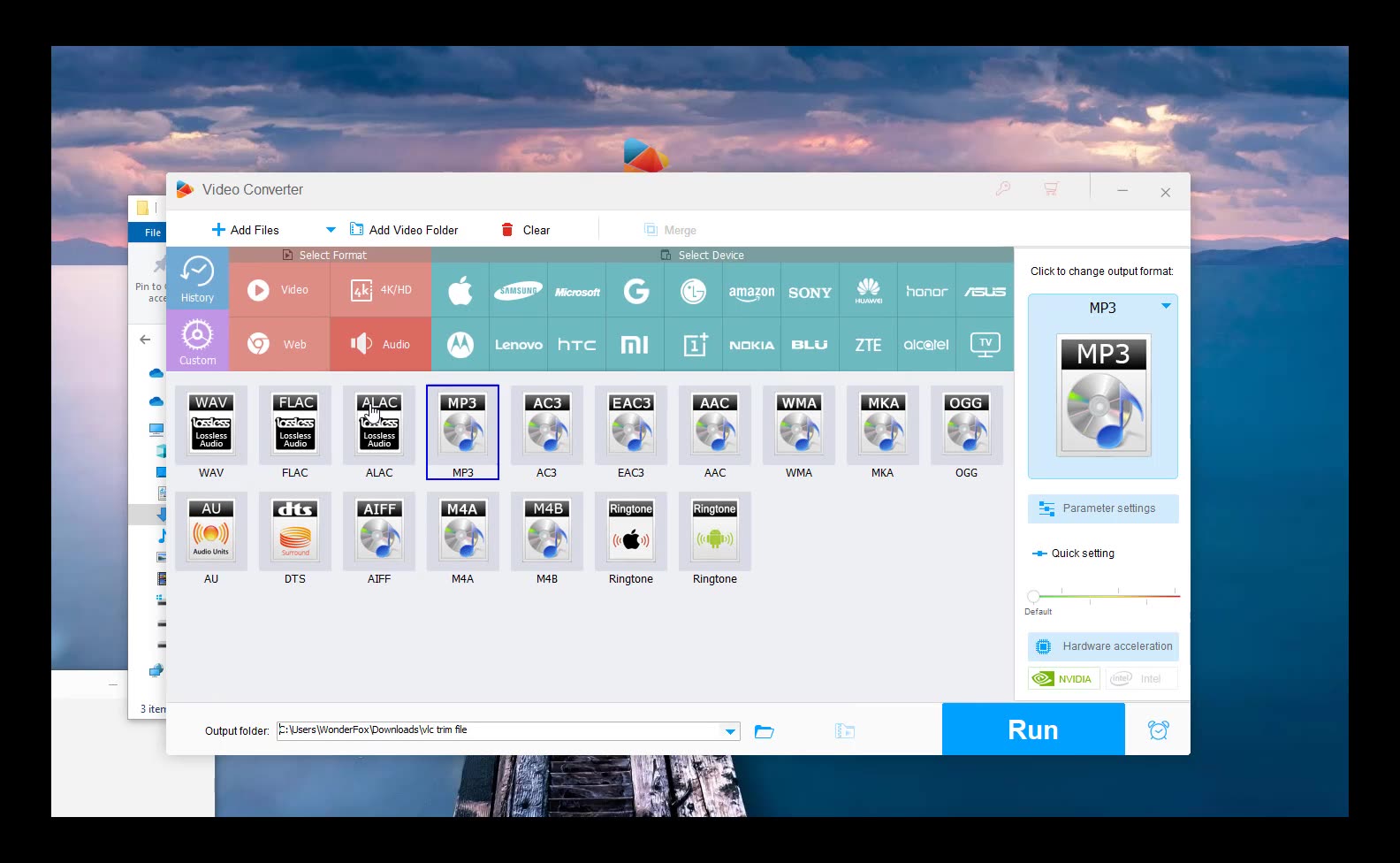Open the Sony device presets
The height and width of the screenshot is (863, 1400).
(x=810, y=290)
